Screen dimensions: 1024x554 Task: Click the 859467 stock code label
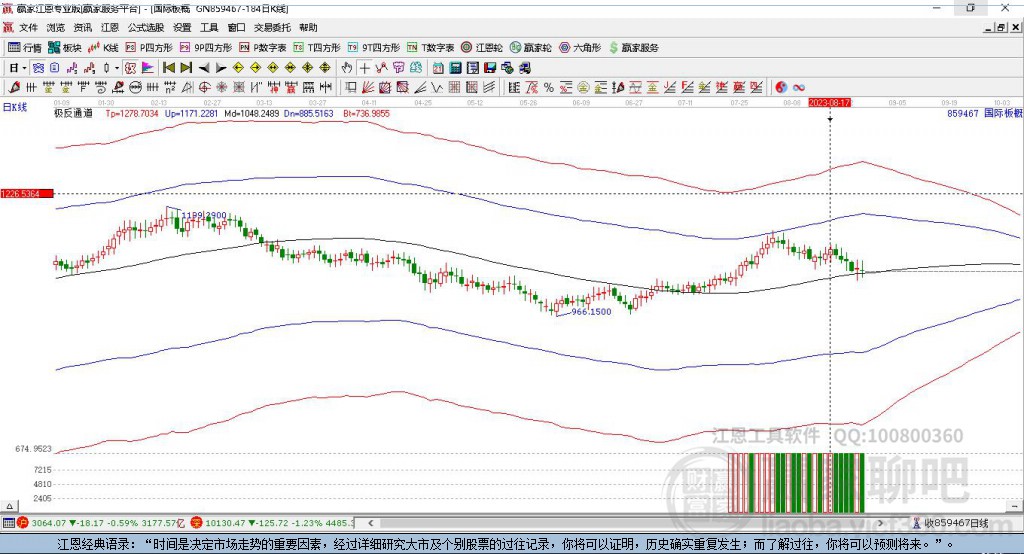coord(963,114)
